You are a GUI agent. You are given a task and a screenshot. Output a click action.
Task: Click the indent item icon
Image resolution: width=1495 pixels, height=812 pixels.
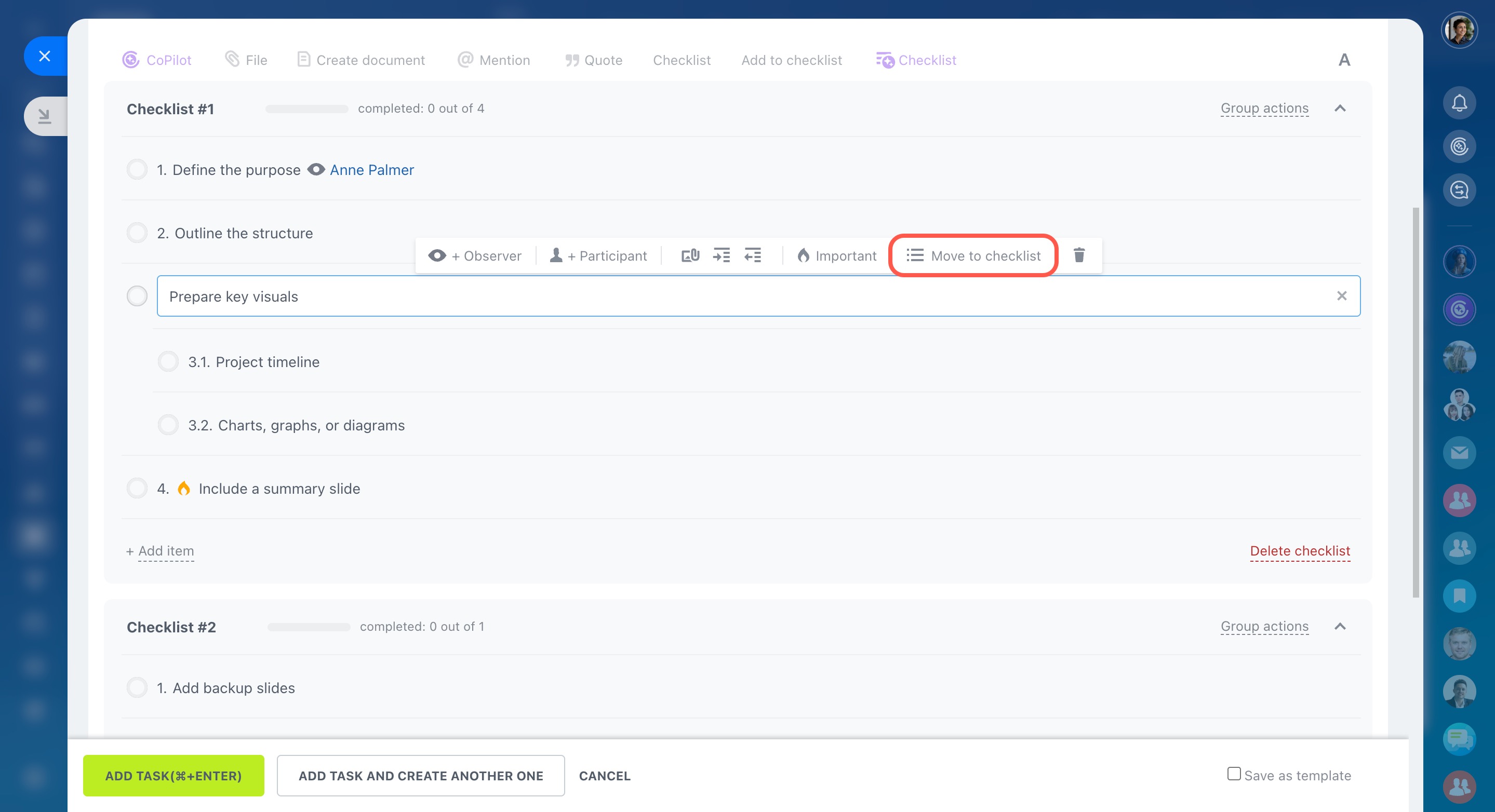click(722, 255)
